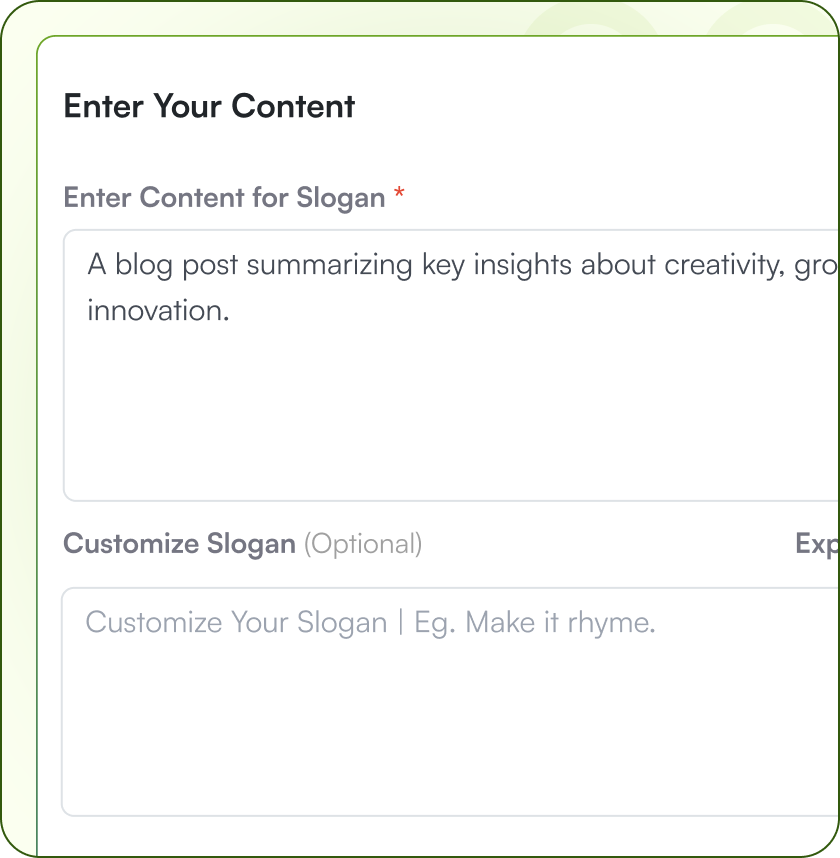The image size is (840, 858).
Task: Click the '(Optional)' text beside Customize Slogan
Action: point(363,544)
